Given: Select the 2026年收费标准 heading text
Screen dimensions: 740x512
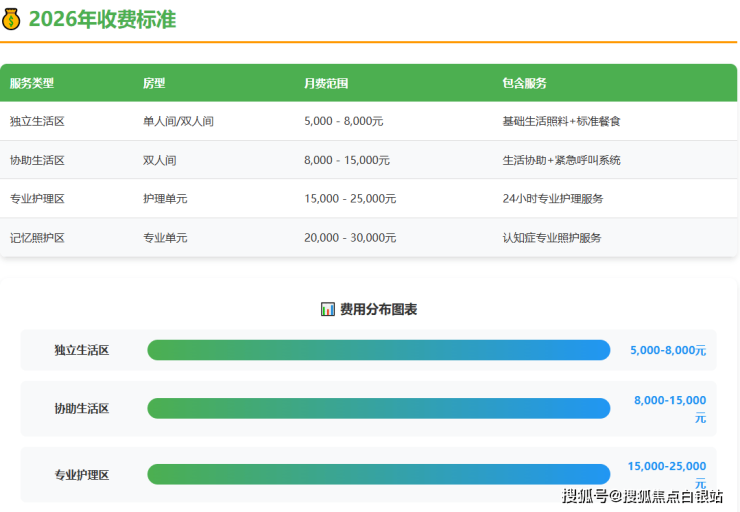Looking at the screenshot, I should click(x=102, y=20).
